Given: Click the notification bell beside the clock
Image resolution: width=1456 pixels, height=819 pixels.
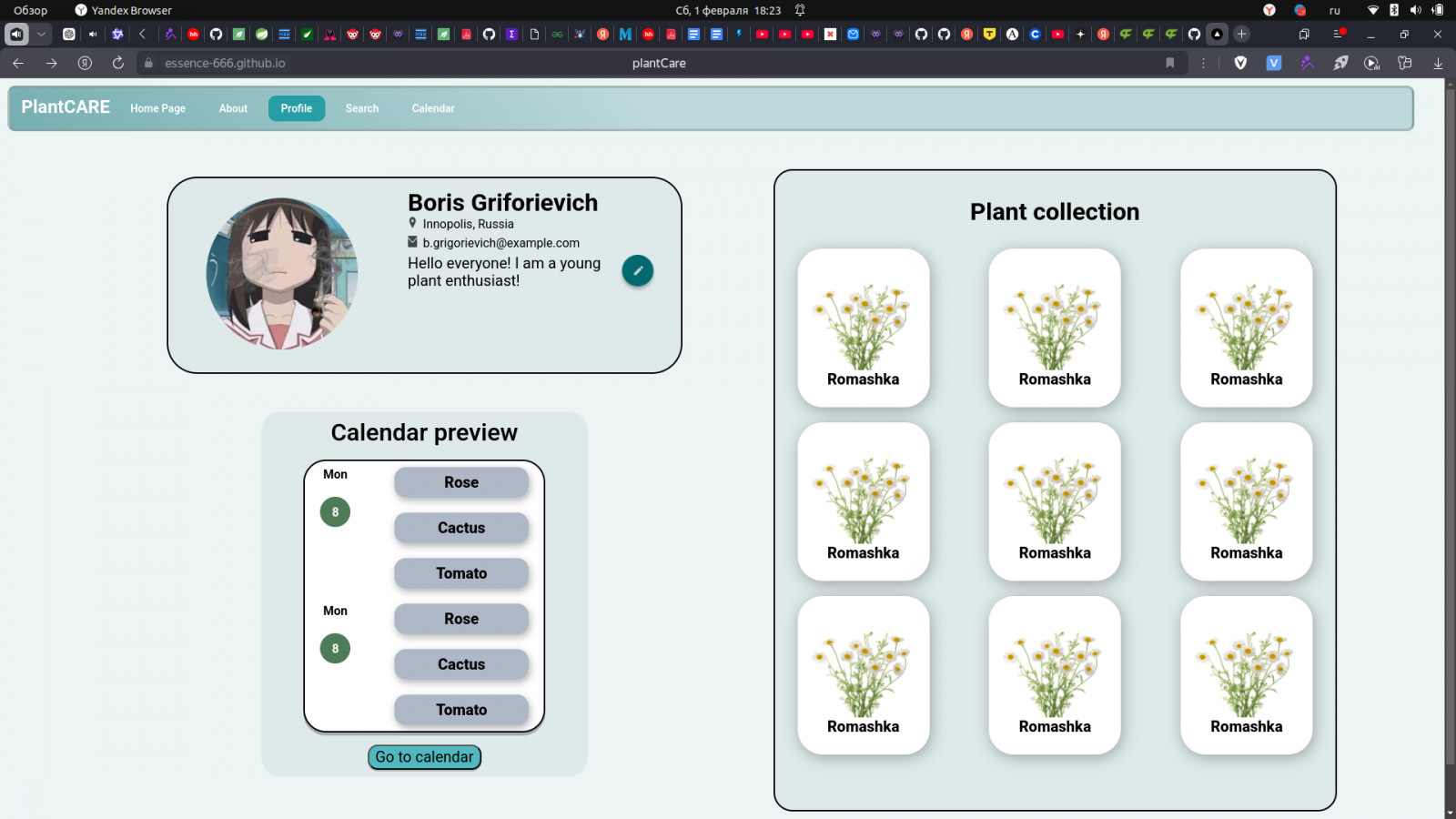Looking at the screenshot, I should click(x=800, y=10).
